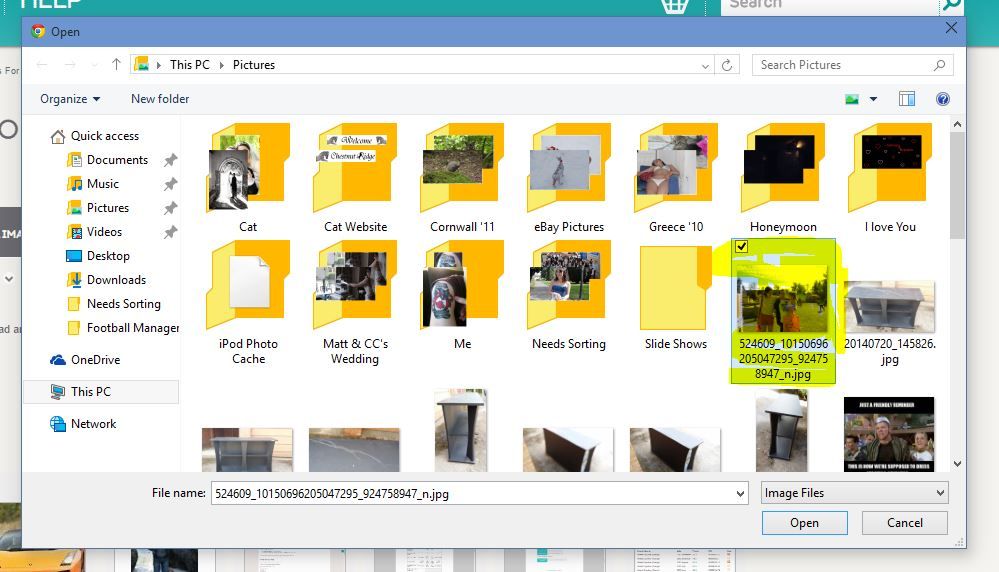Click the Cancel button

tap(905, 523)
